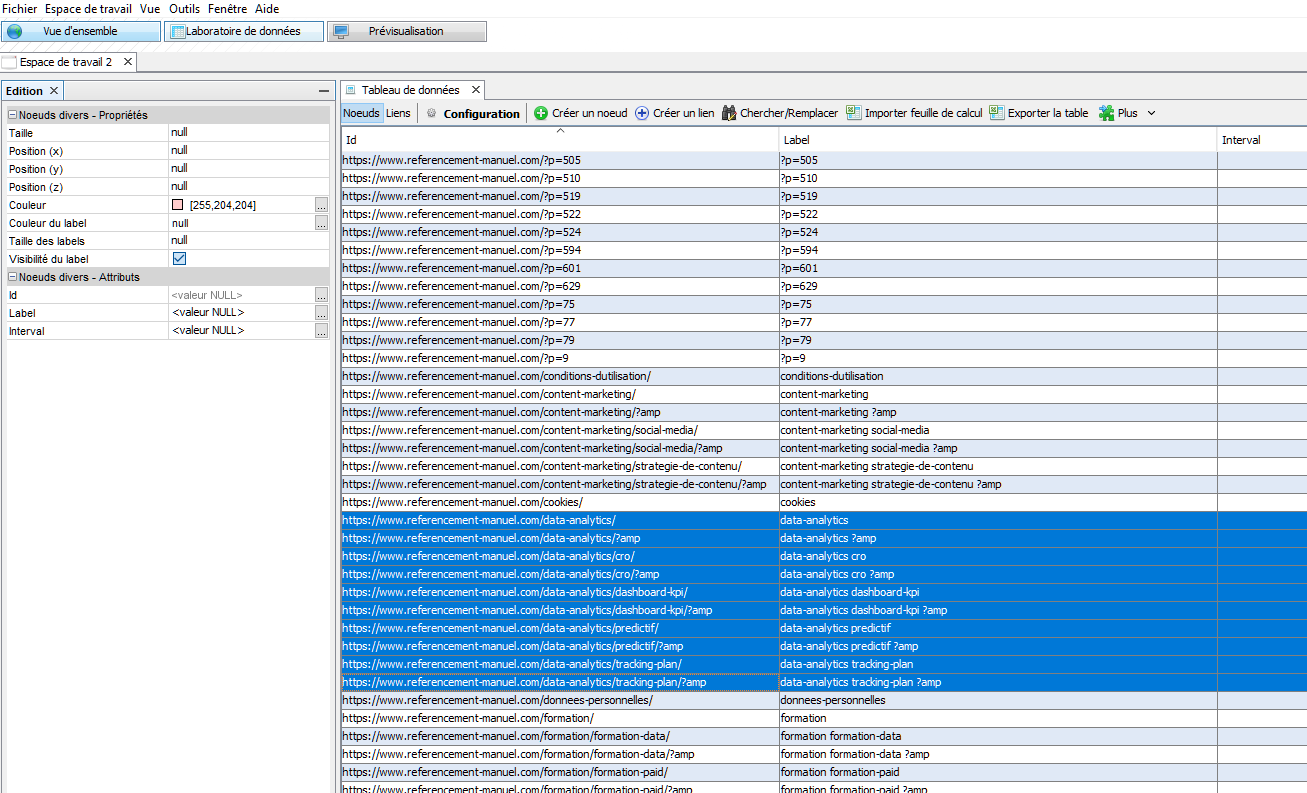The width and height of the screenshot is (1307, 793).
Task: Select the Espace de travail 2 tab
Action: [x=66, y=62]
